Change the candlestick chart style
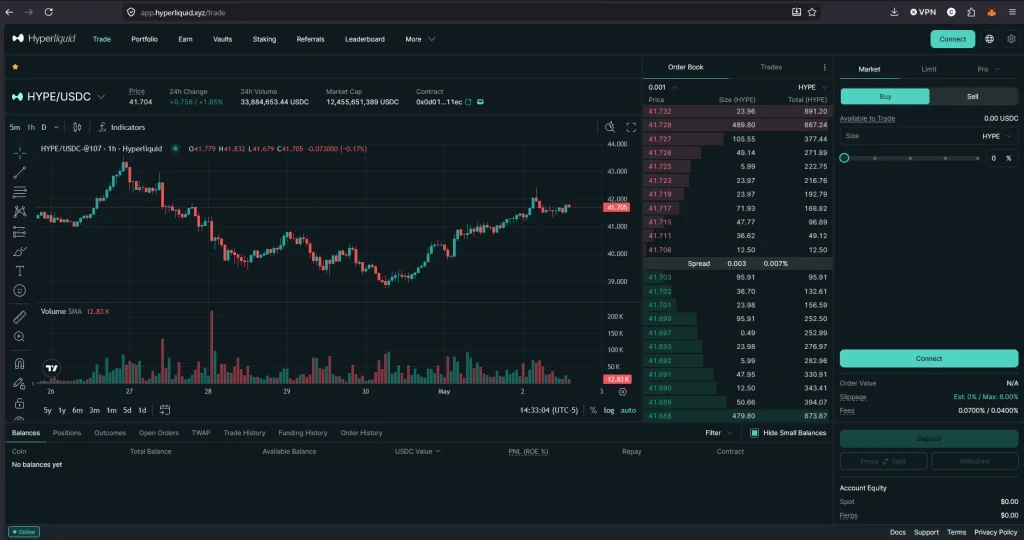The image size is (1024, 540). [77, 127]
